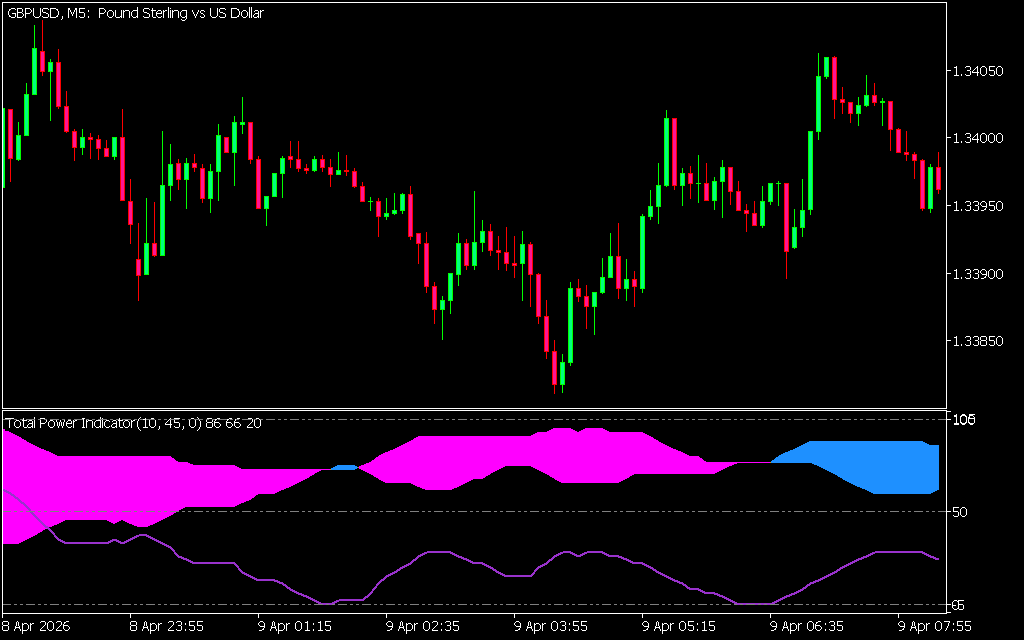Click the 50 level label on indicator scale

pos(960,512)
